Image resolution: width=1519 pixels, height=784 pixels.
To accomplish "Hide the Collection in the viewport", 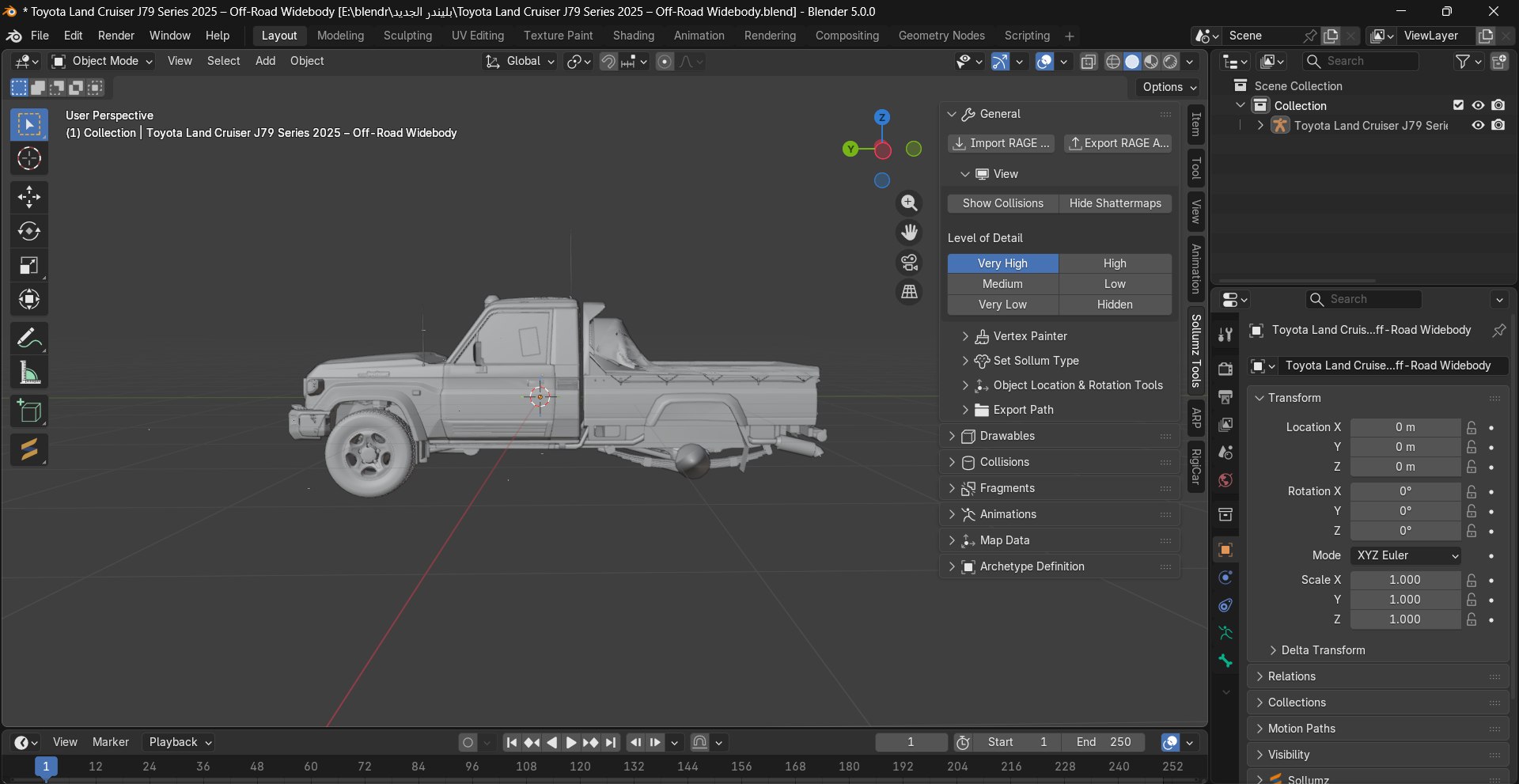I will [1478, 105].
